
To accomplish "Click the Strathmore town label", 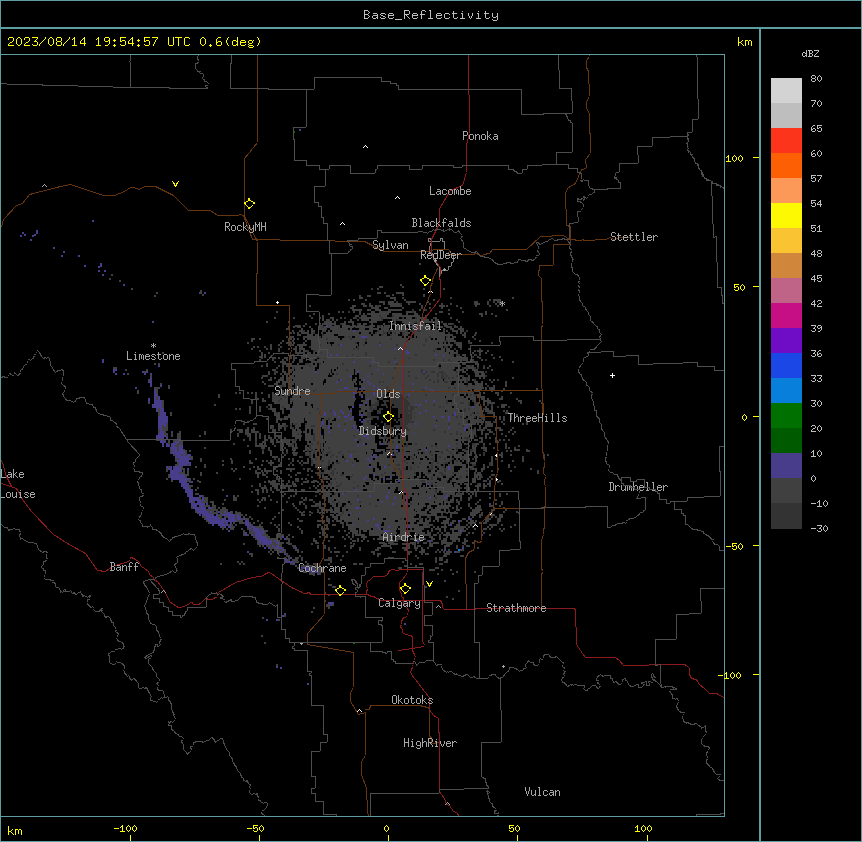I will point(516,608).
